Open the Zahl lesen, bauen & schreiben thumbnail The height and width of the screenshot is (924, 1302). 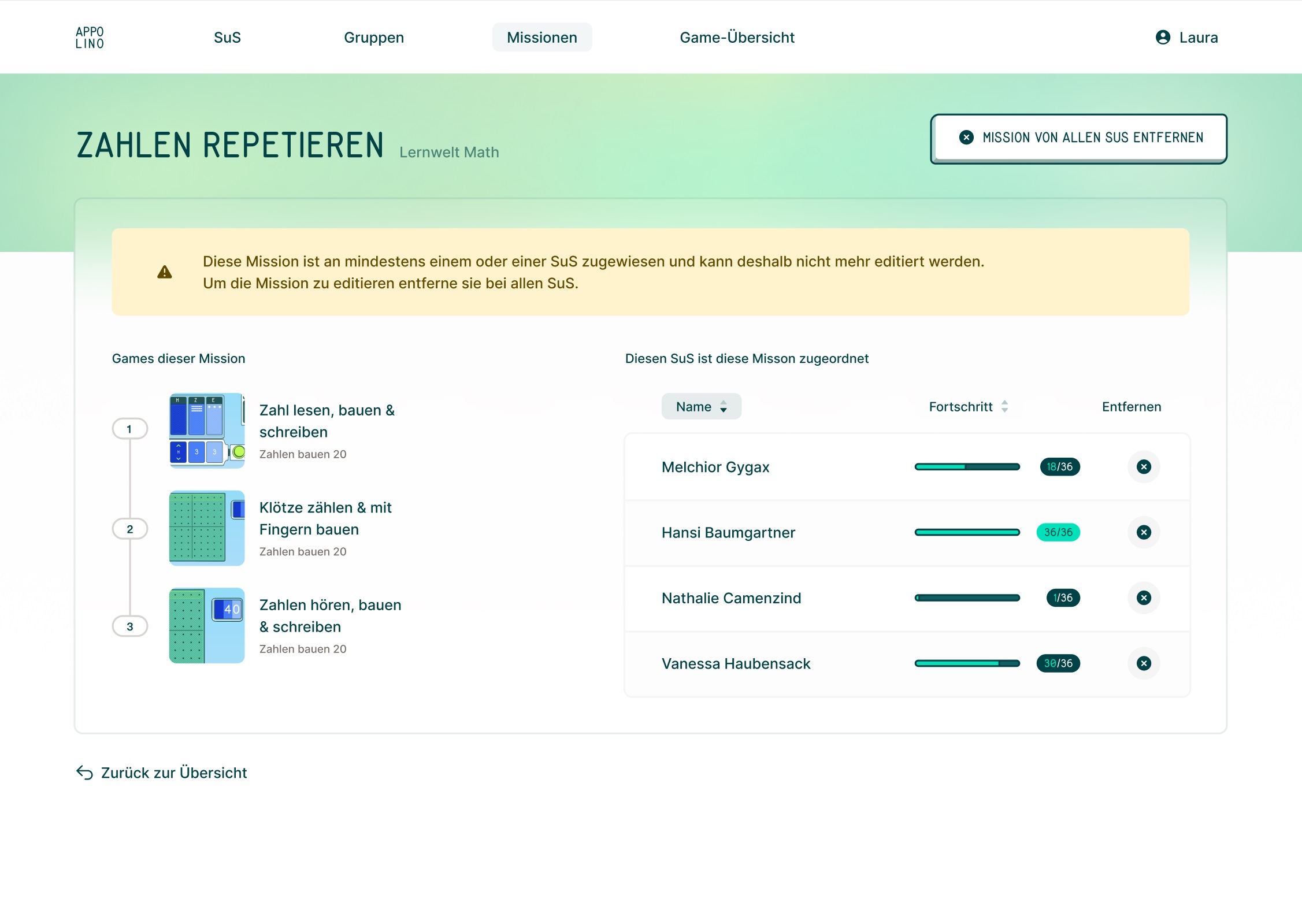click(x=207, y=431)
